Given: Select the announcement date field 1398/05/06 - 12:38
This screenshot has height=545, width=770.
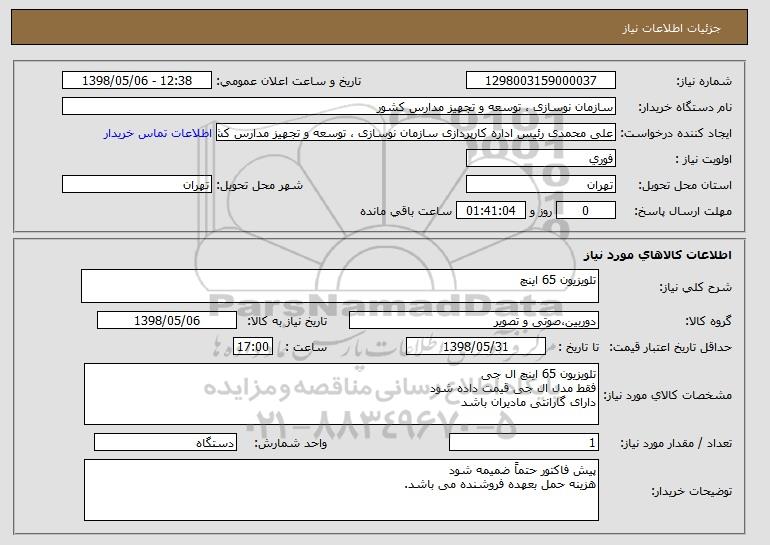Looking at the screenshot, I should click(x=137, y=81).
